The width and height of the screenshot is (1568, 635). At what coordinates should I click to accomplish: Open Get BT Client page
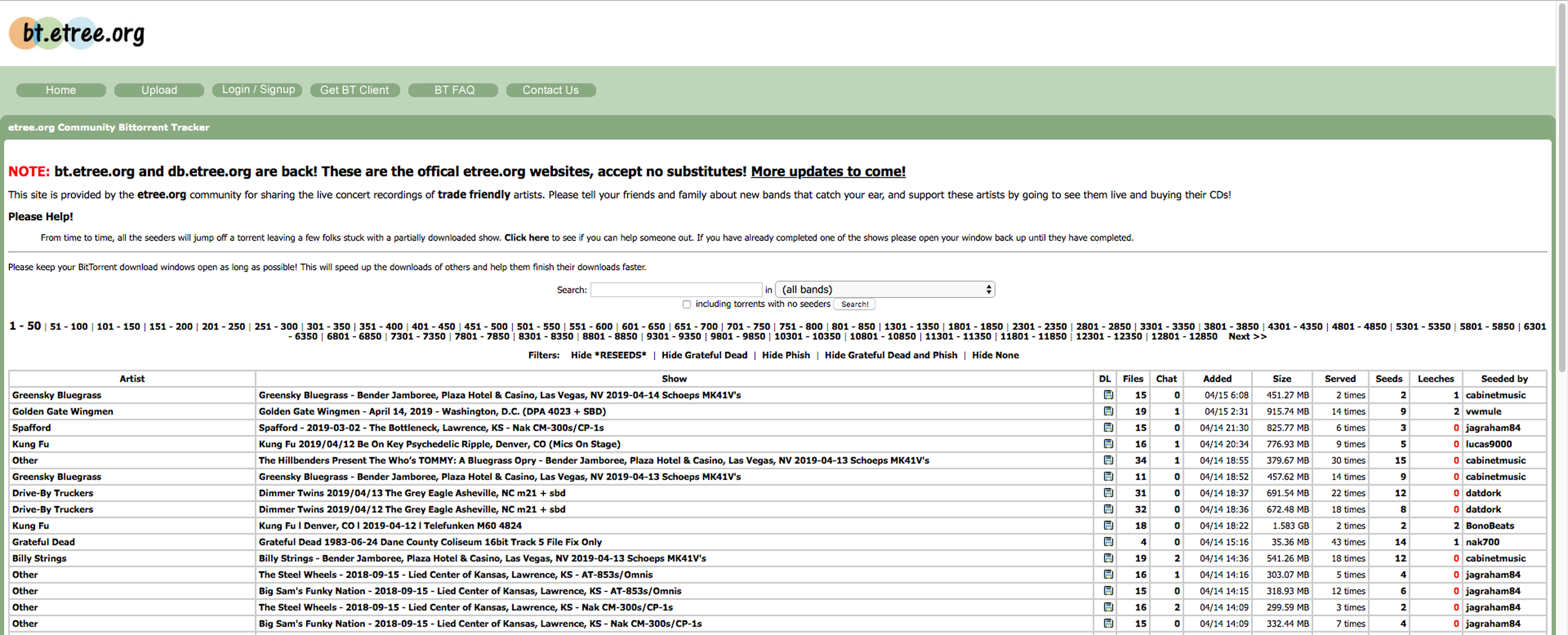tap(354, 90)
